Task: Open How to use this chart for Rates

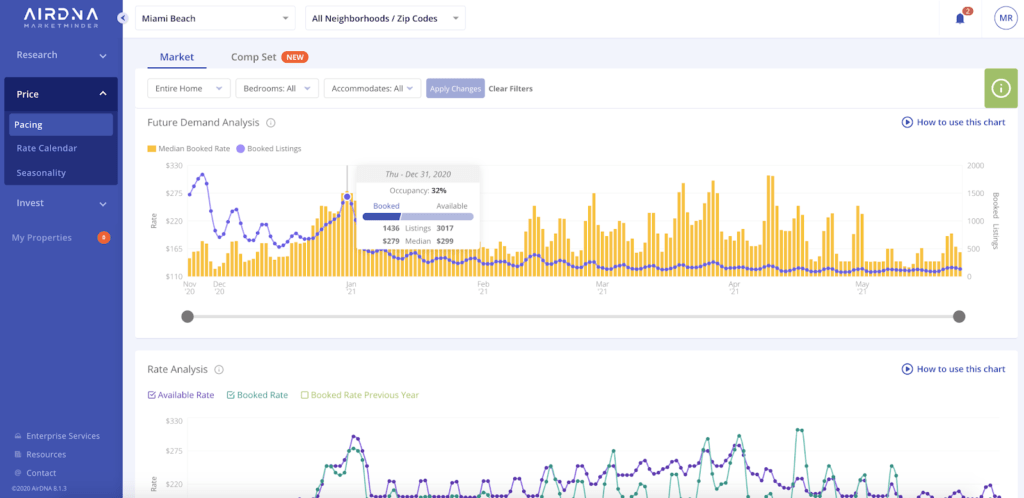Action: coord(961,369)
